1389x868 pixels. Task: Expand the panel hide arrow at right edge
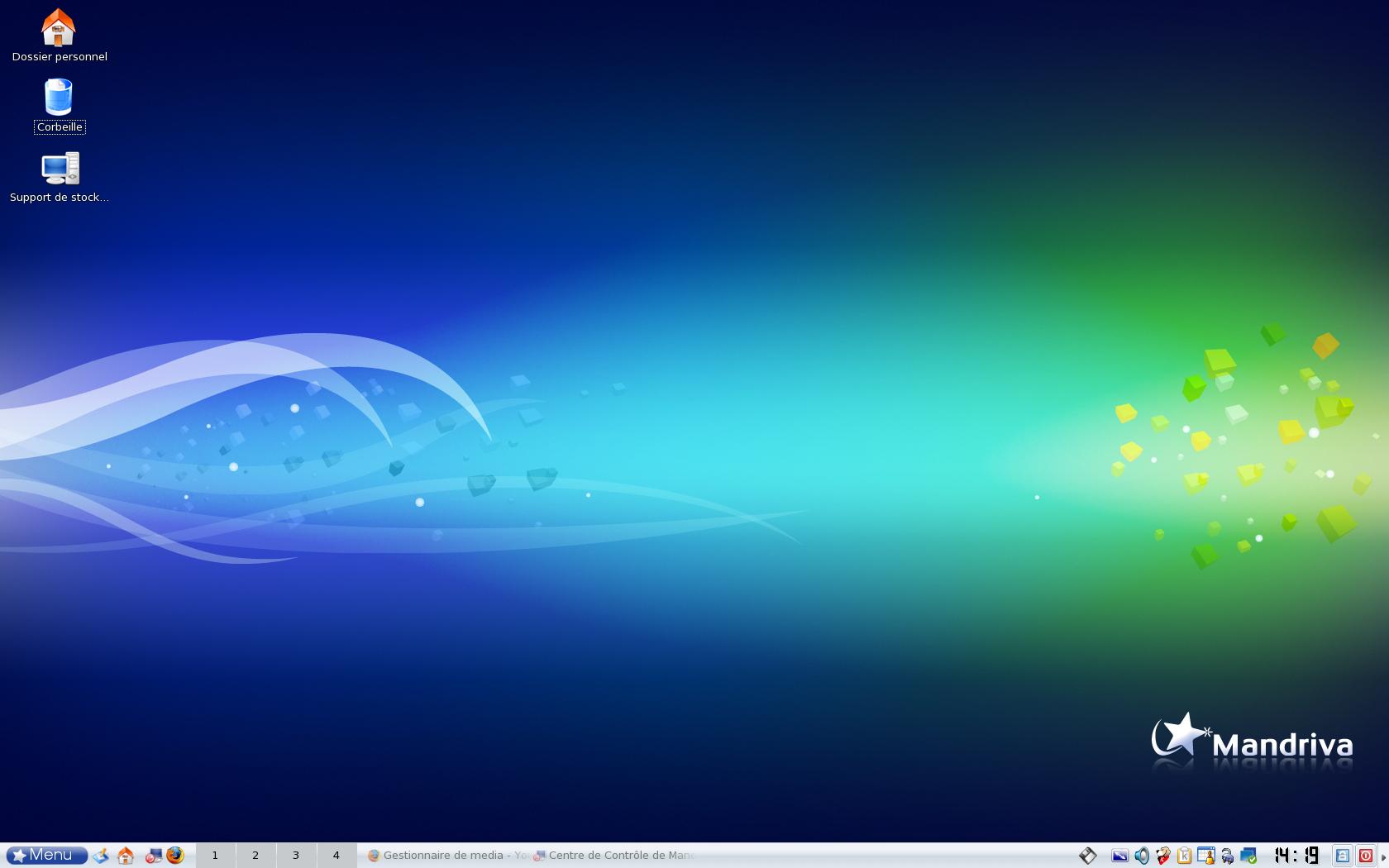pos(1383,857)
